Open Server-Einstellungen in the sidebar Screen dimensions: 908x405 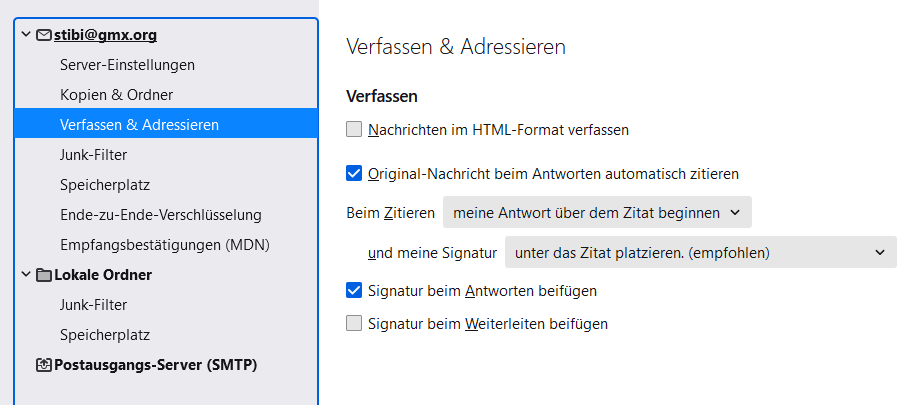(x=127, y=65)
